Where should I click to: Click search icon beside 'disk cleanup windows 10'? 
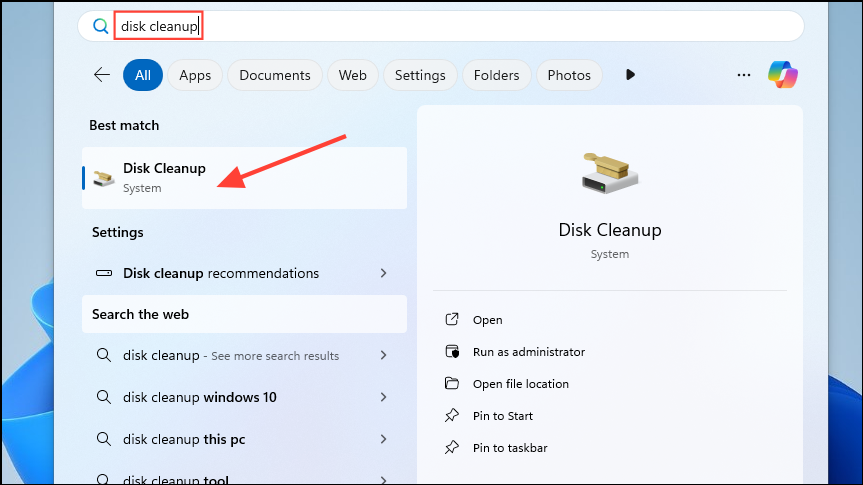click(x=103, y=397)
